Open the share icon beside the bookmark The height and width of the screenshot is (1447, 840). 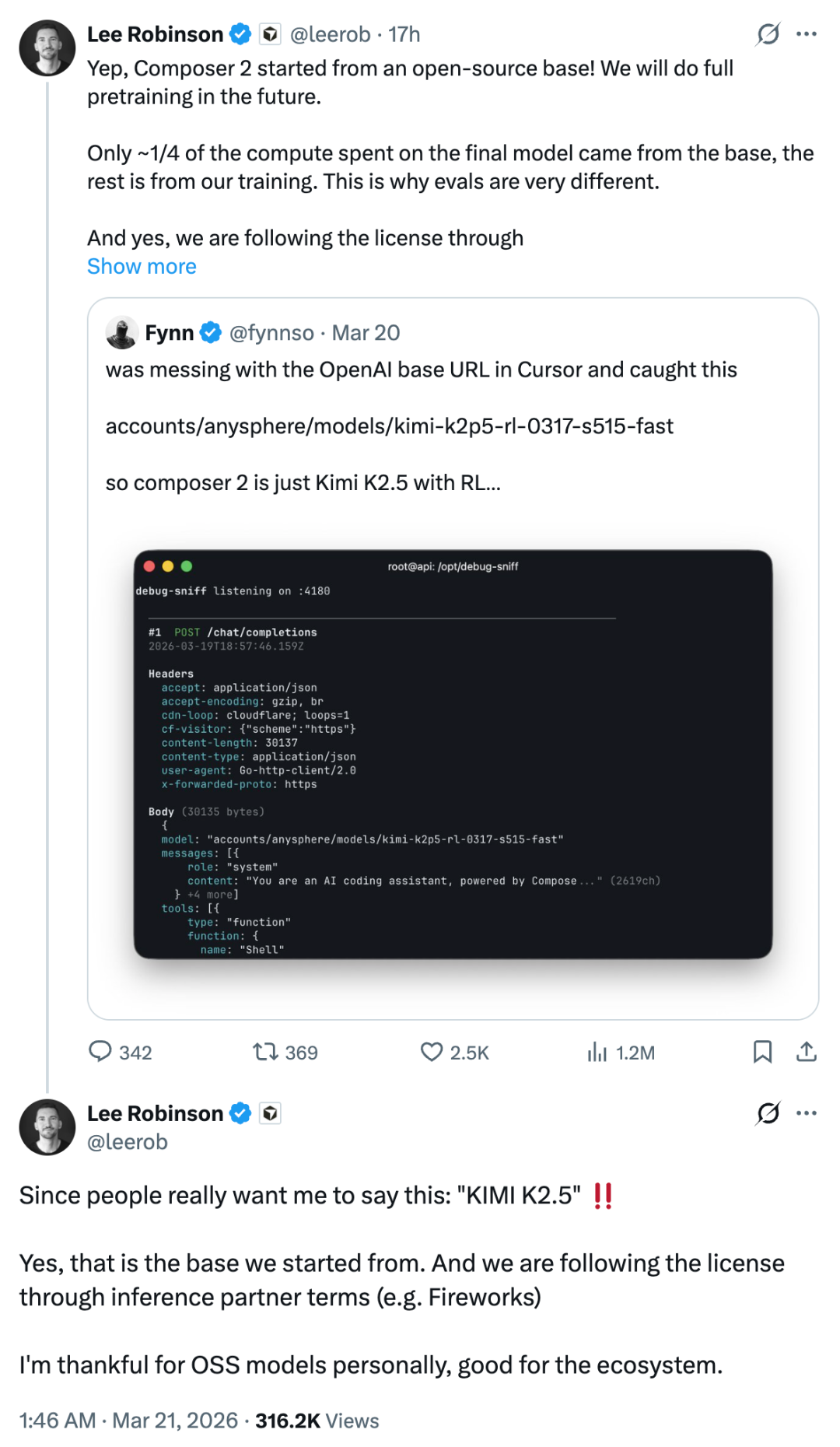coord(807,1052)
